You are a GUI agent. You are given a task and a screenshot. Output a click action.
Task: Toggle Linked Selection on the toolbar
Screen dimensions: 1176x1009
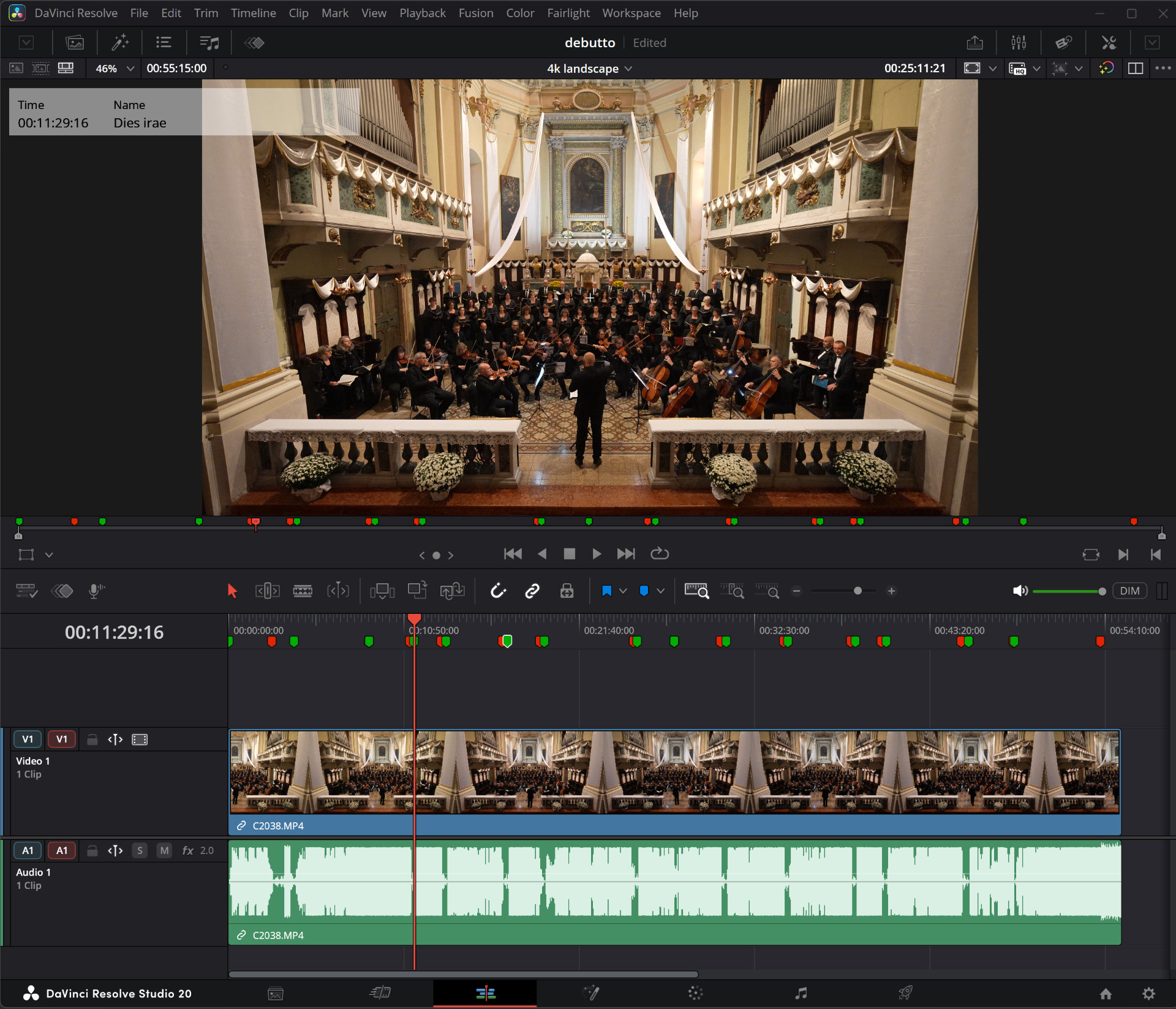pyautogui.click(x=532, y=591)
